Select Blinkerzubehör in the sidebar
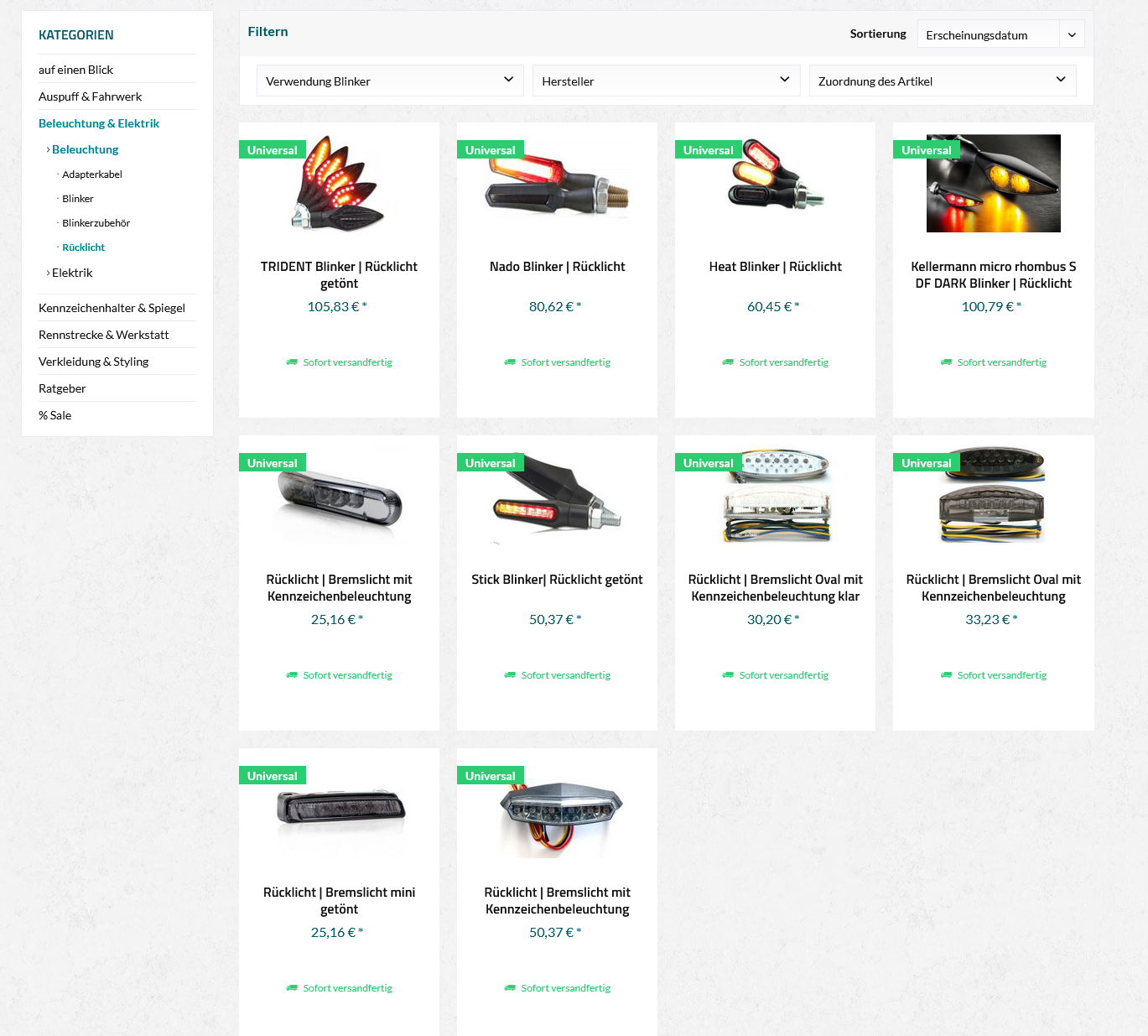 pos(96,223)
